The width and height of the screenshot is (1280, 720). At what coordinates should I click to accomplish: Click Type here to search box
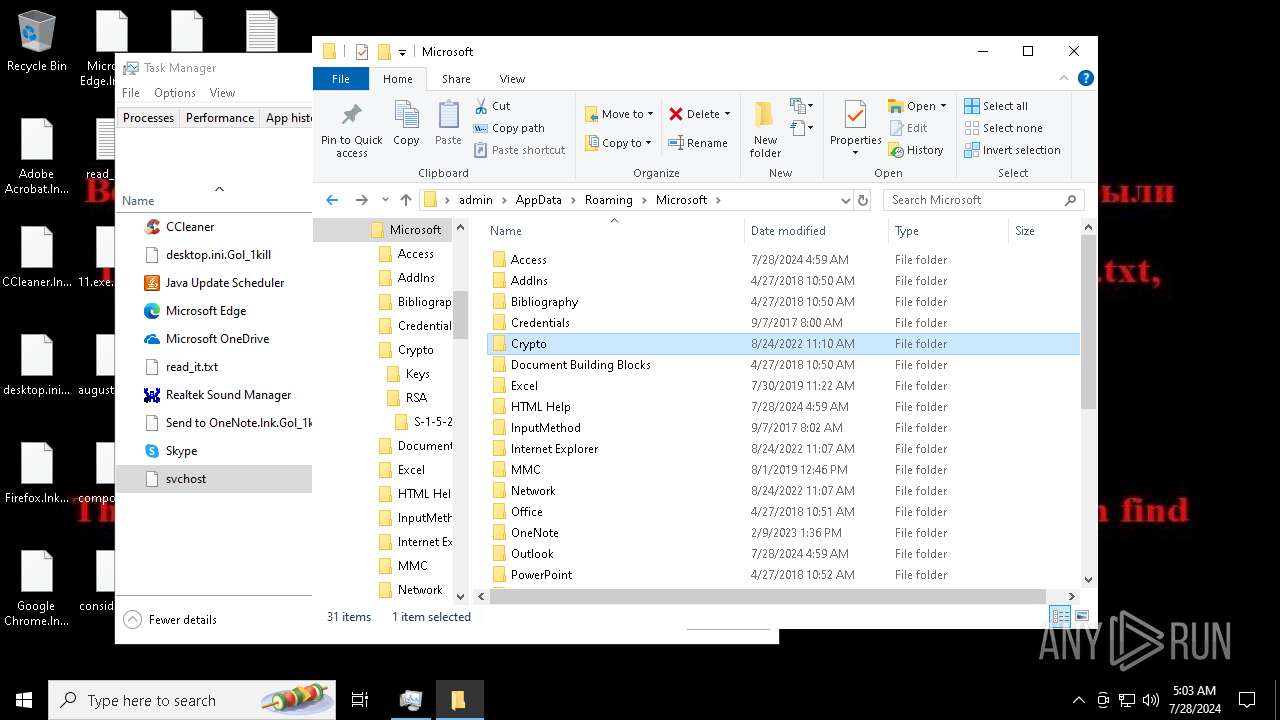pyautogui.click(x=192, y=700)
